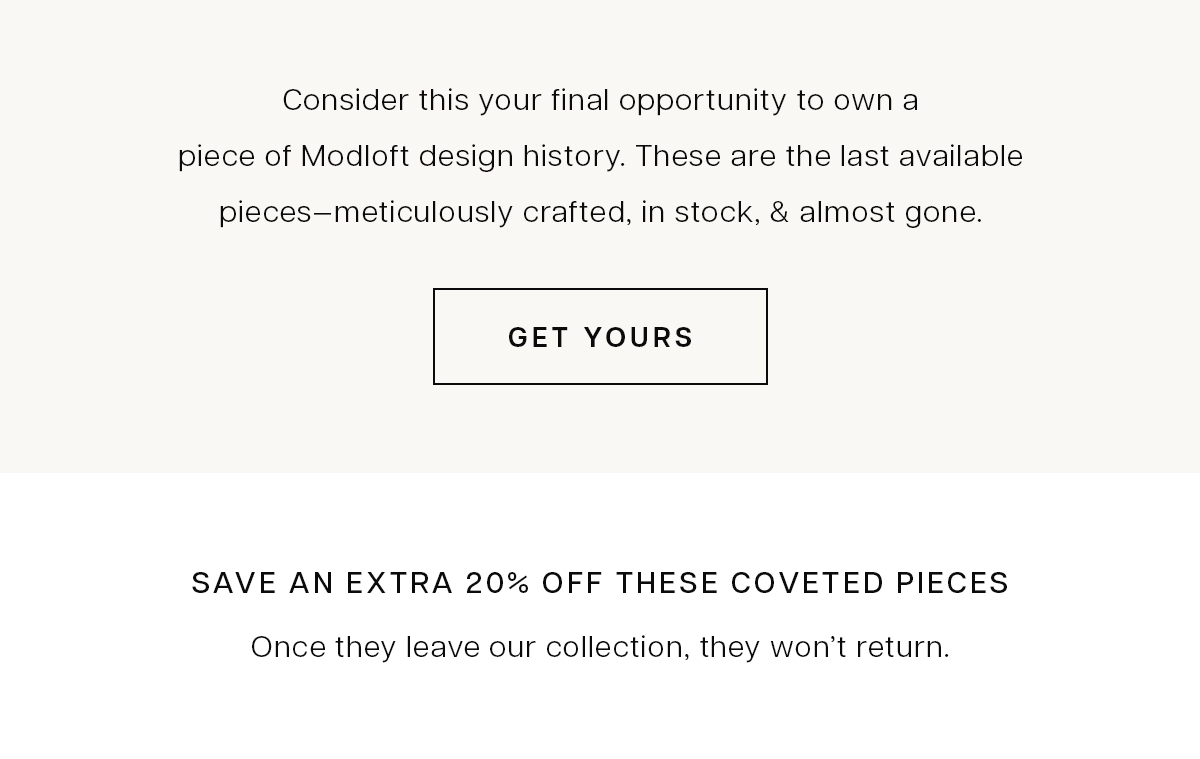Click the 'Once they leave our collection' sentence
The height and width of the screenshot is (759, 1200).
coord(600,647)
